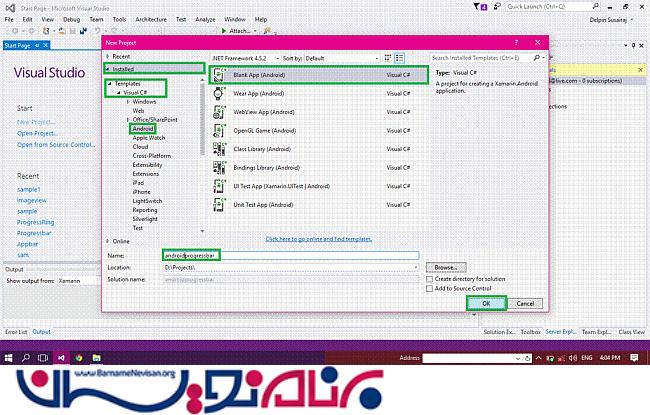Open the Sort by Default dropdown
The width and height of the screenshot is (650, 415).
(342, 58)
